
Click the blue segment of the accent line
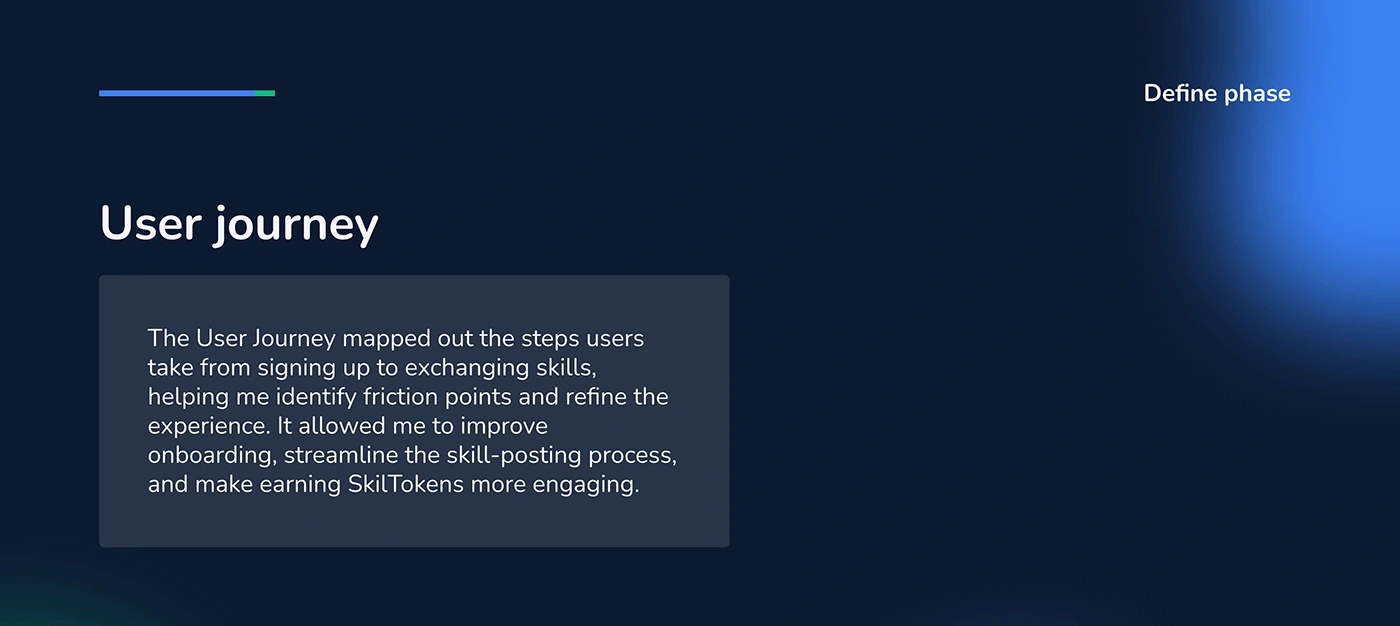tap(177, 93)
